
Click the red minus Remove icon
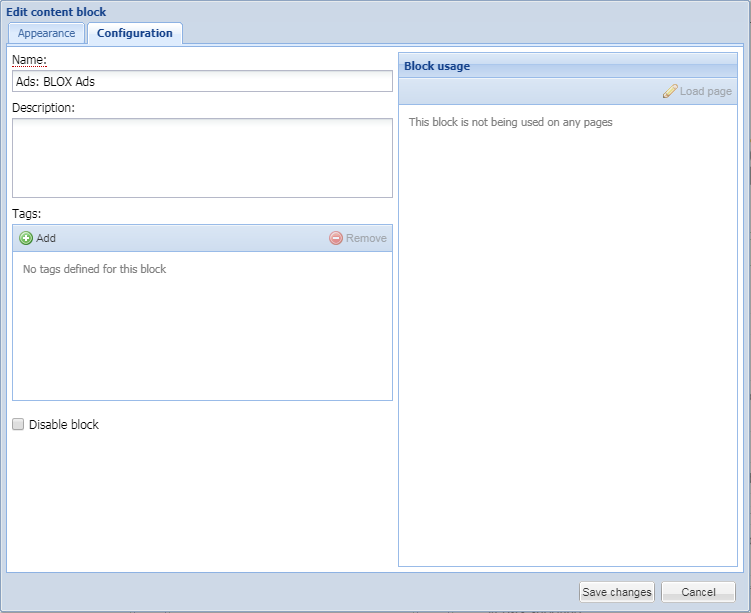(x=336, y=238)
